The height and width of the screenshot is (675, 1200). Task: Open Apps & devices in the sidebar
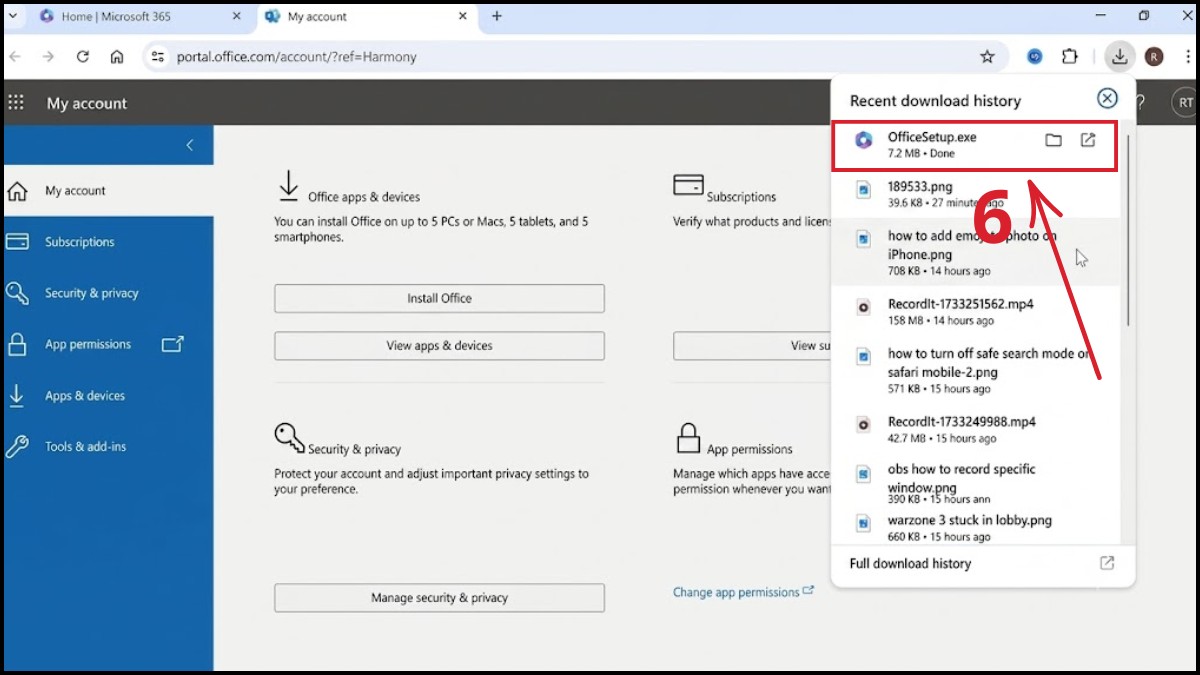click(x=106, y=396)
